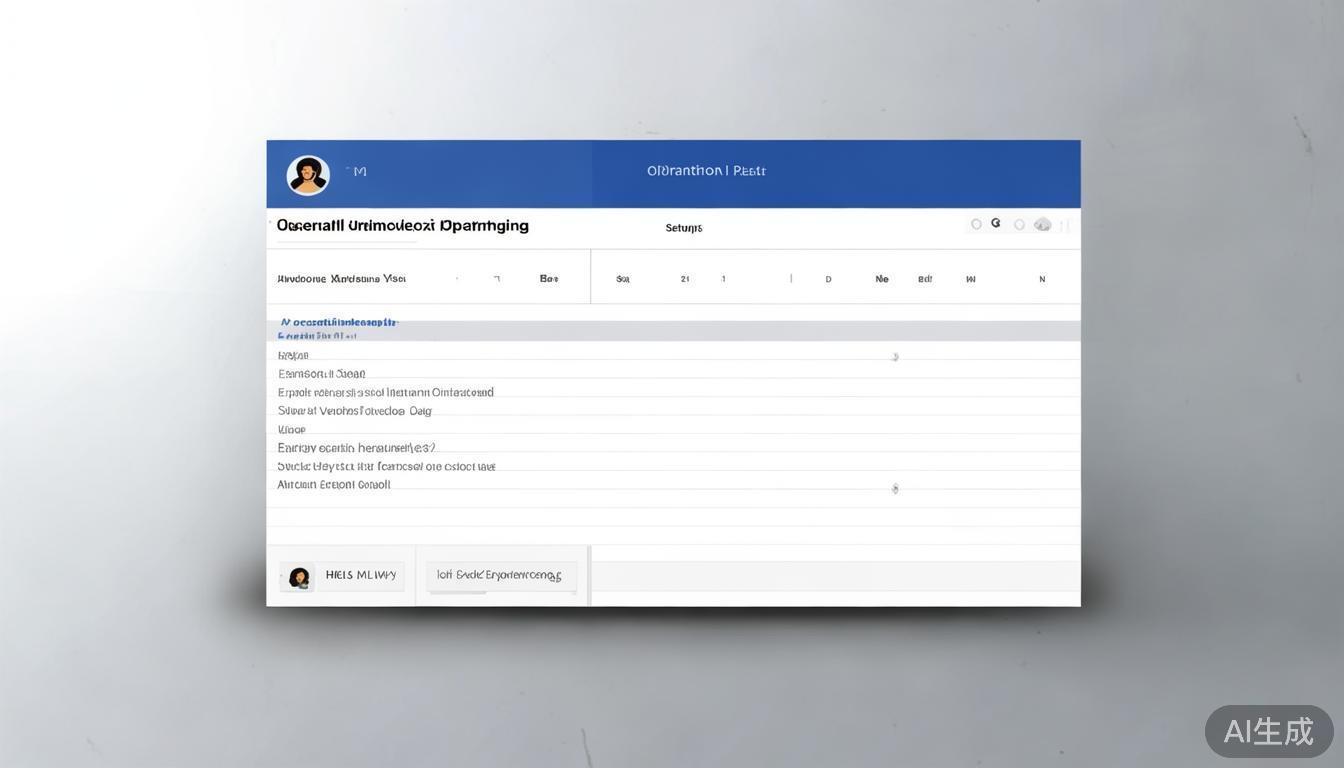Sort by the Bae column header
1344x768 pixels.
click(549, 279)
